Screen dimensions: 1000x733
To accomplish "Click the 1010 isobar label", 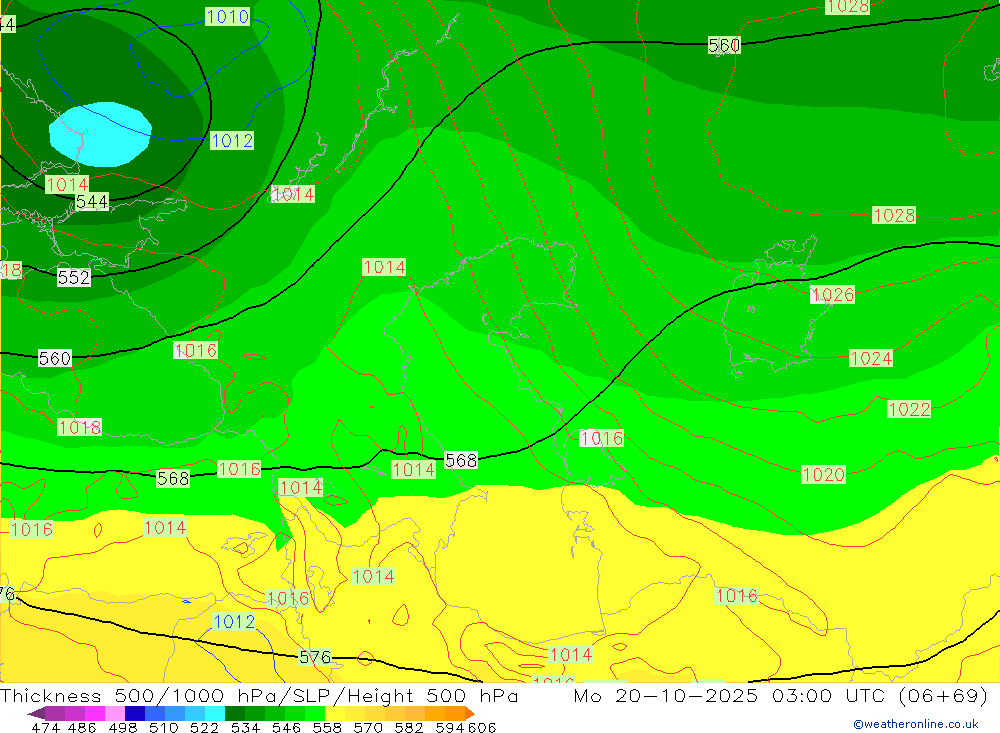I will click(x=228, y=17).
